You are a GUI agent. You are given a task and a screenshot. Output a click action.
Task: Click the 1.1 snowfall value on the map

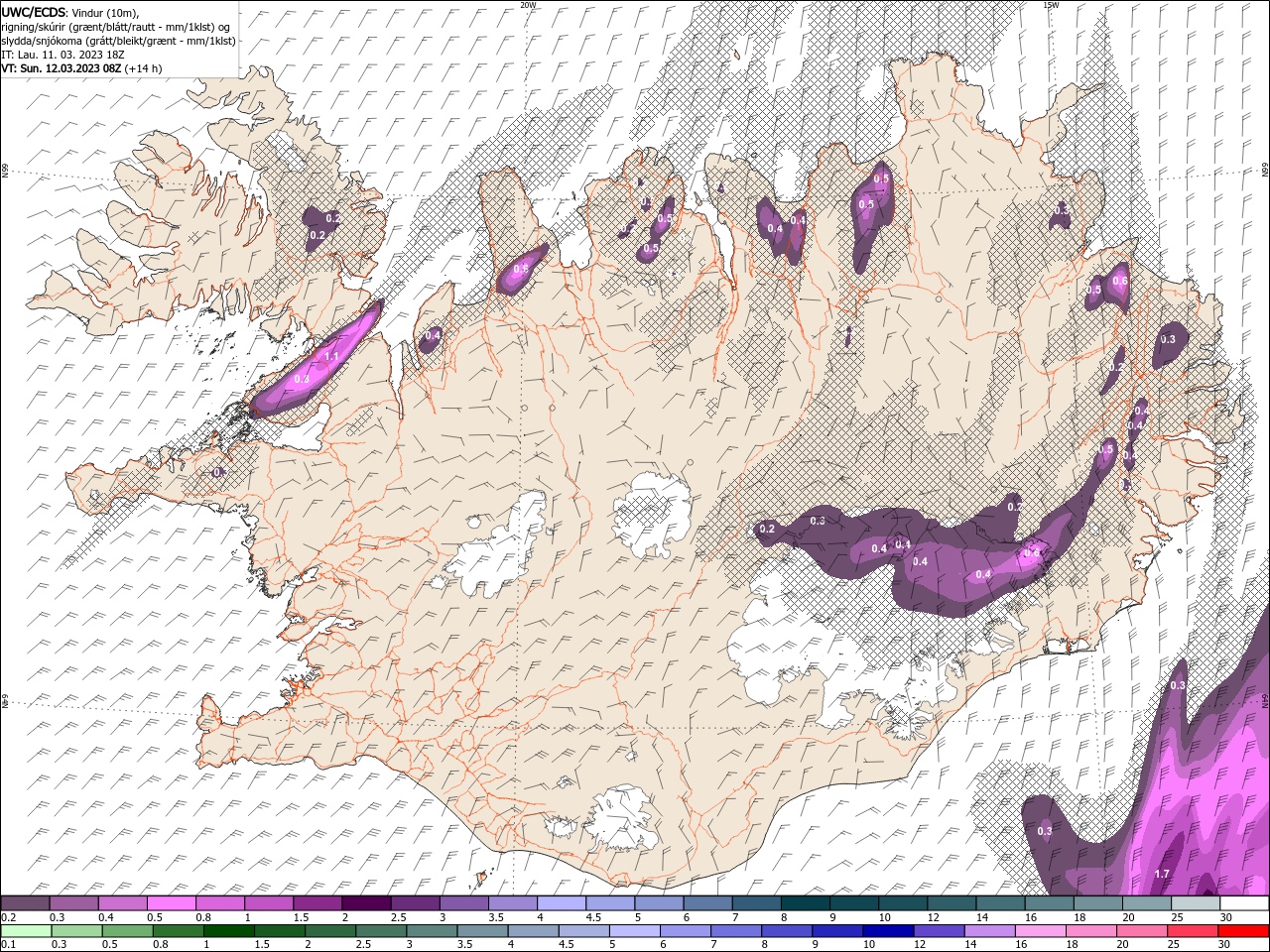point(332,357)
